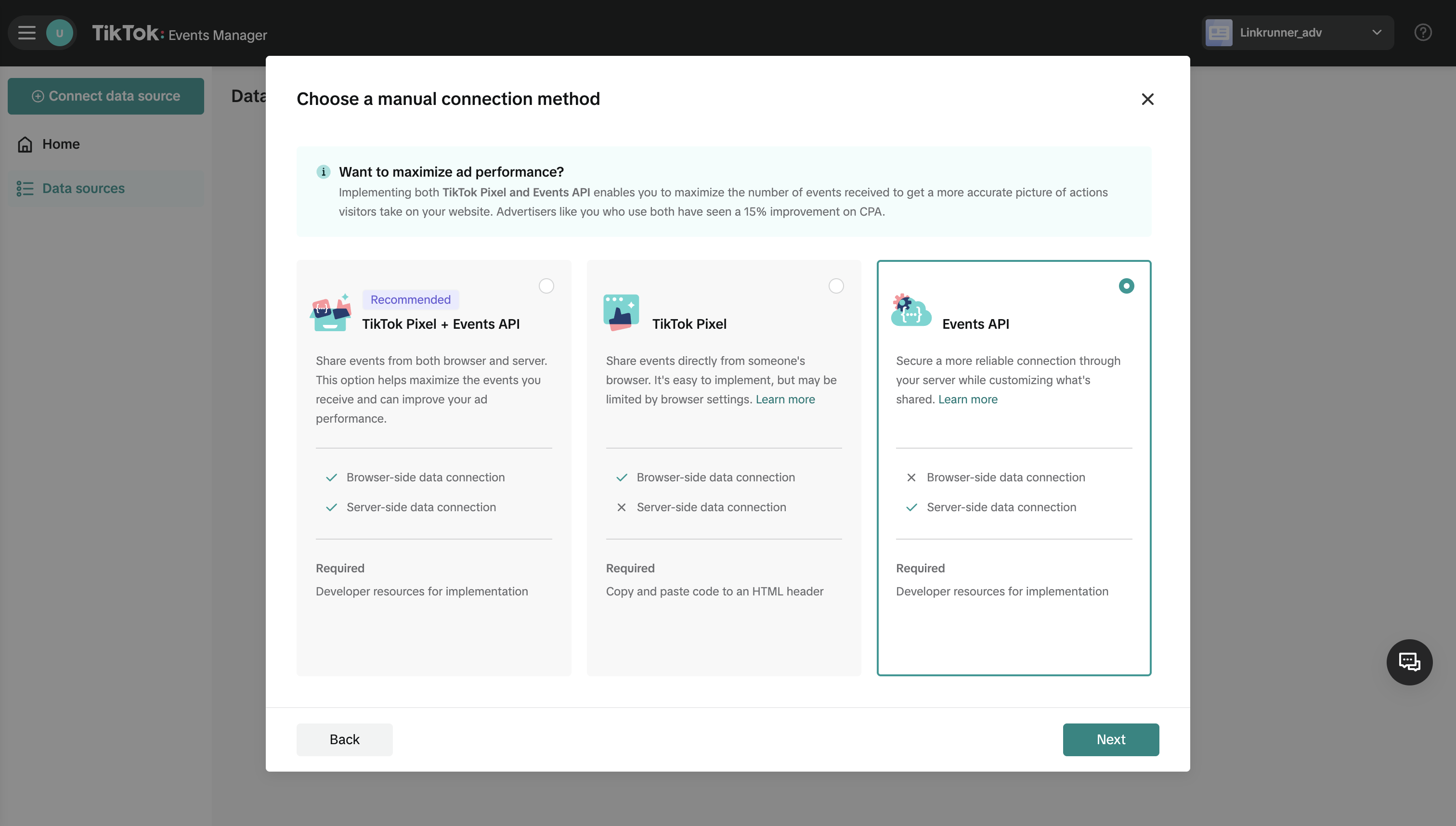
Task: Click Required label in TikTok Pixel card
Action: point(630,568)
